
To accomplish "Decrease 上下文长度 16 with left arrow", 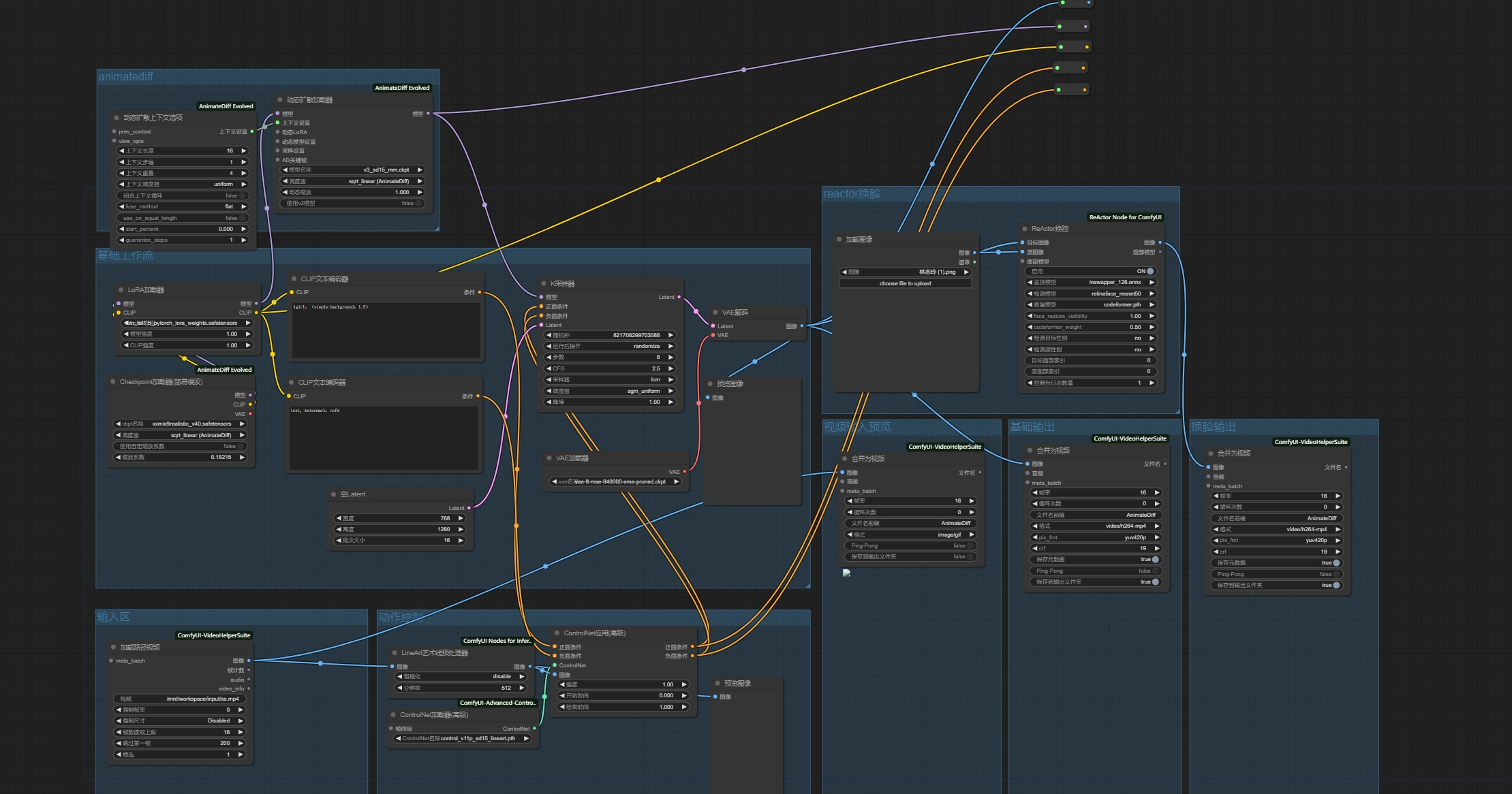I will pos(121,151).
